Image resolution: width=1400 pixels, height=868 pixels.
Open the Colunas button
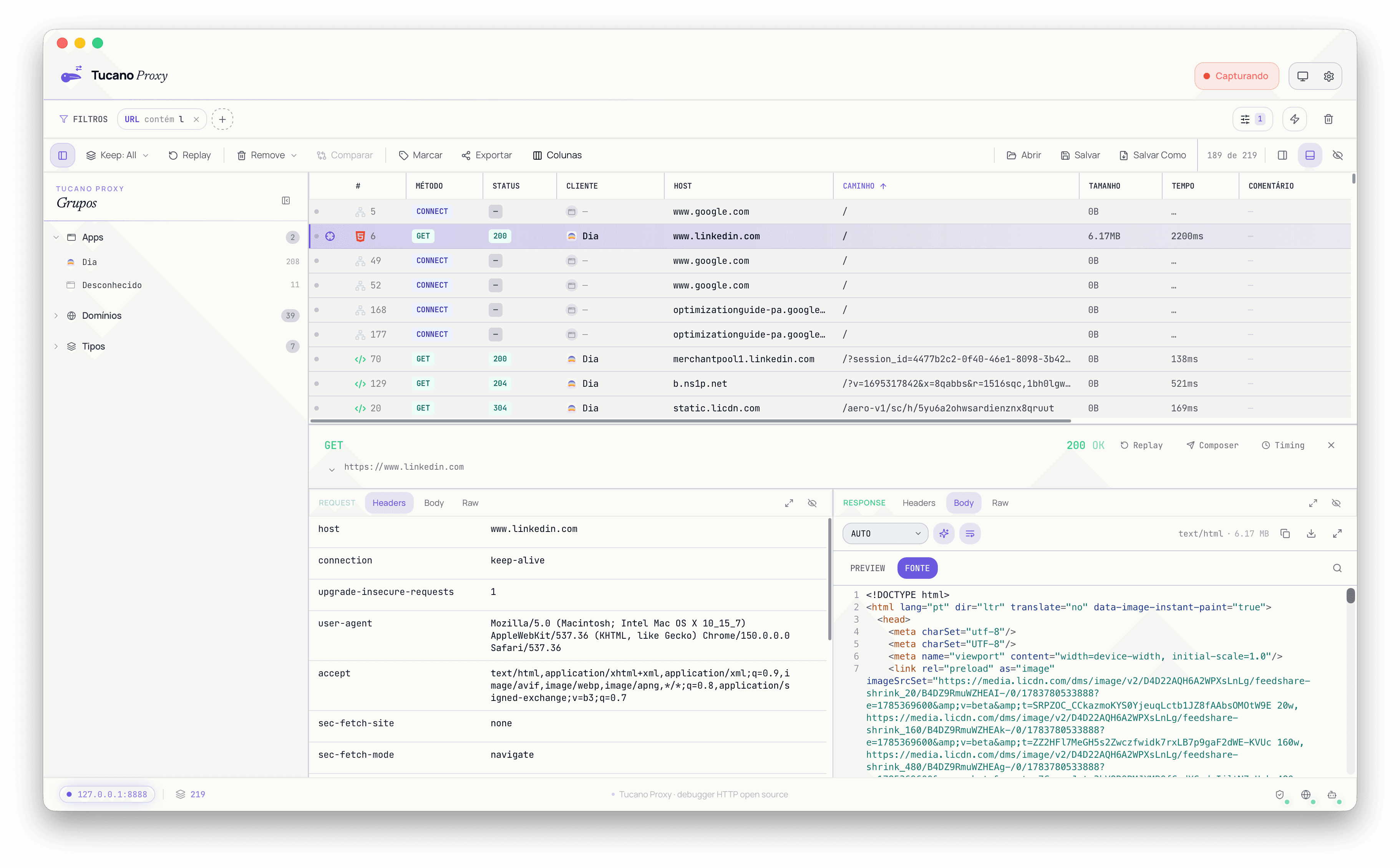click(x=557, y=155)
